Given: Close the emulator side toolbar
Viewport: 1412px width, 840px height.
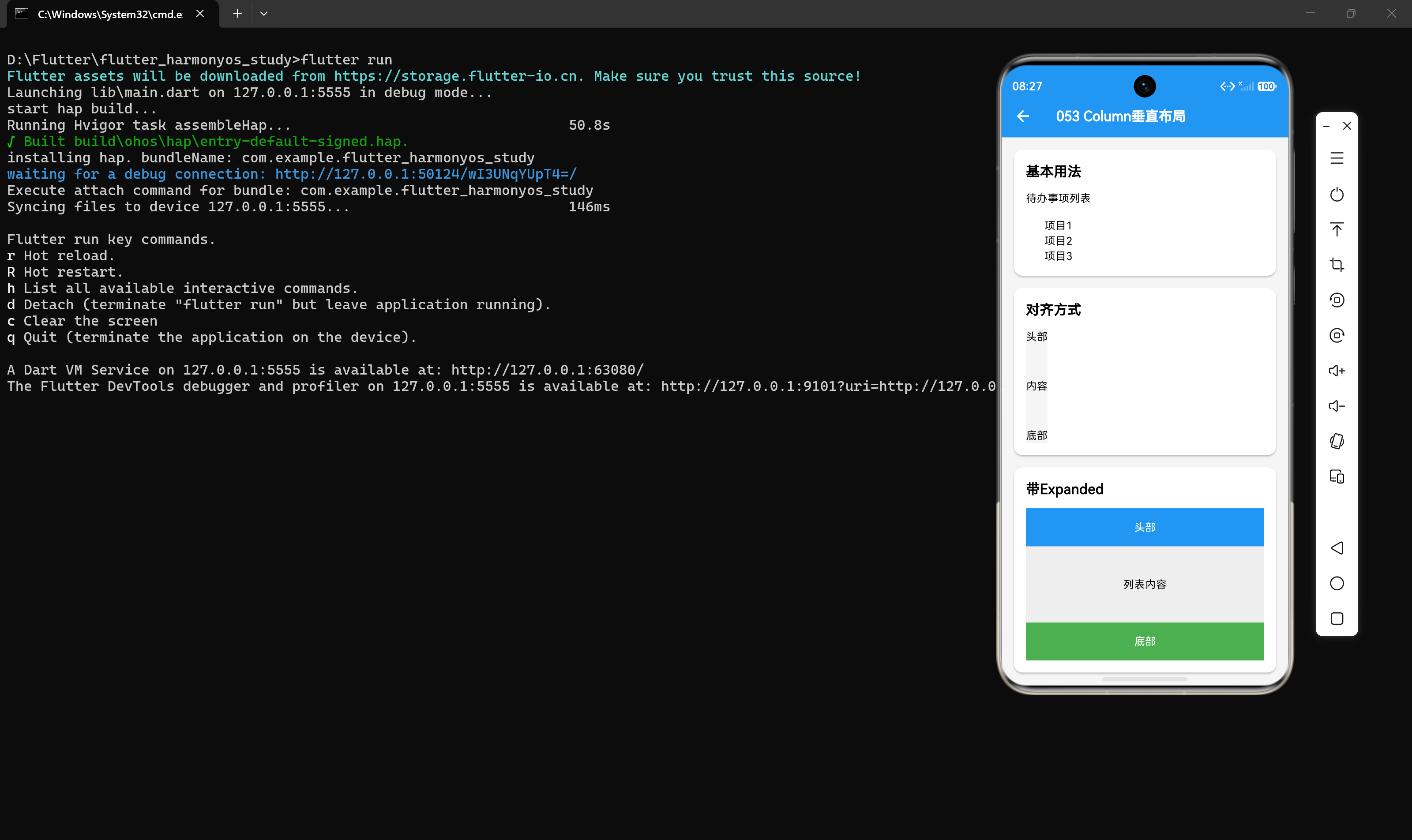Looking at the screenshot, I should click(x=1347, y=126).
